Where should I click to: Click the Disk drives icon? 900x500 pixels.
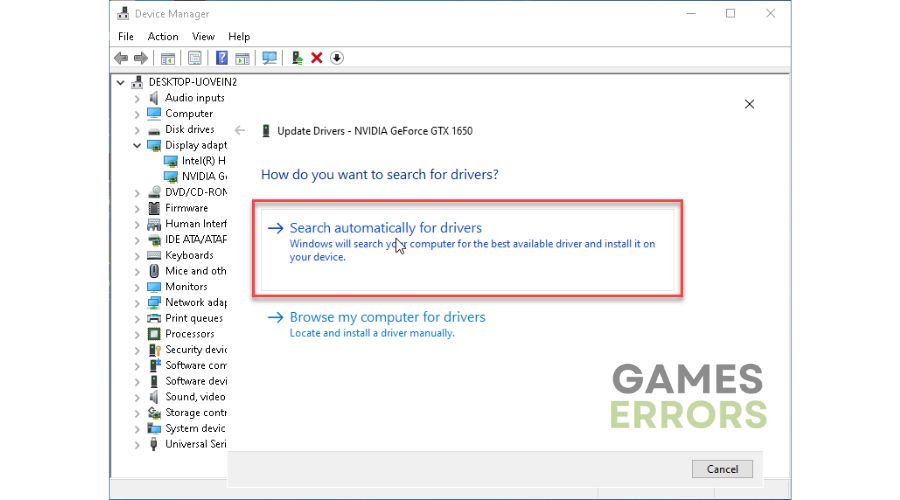[154, 130]
